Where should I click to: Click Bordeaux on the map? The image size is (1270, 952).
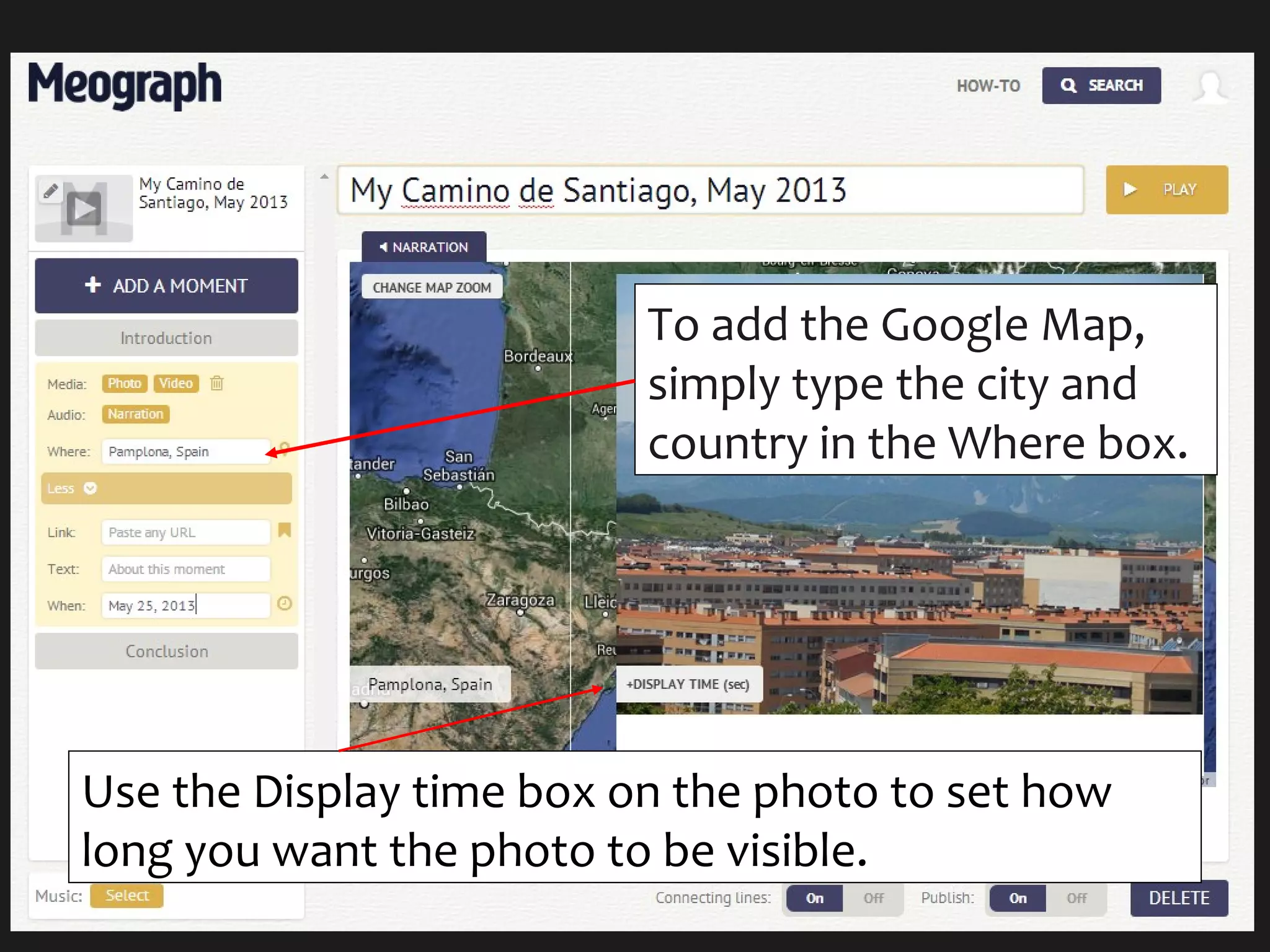coord(538,356)
